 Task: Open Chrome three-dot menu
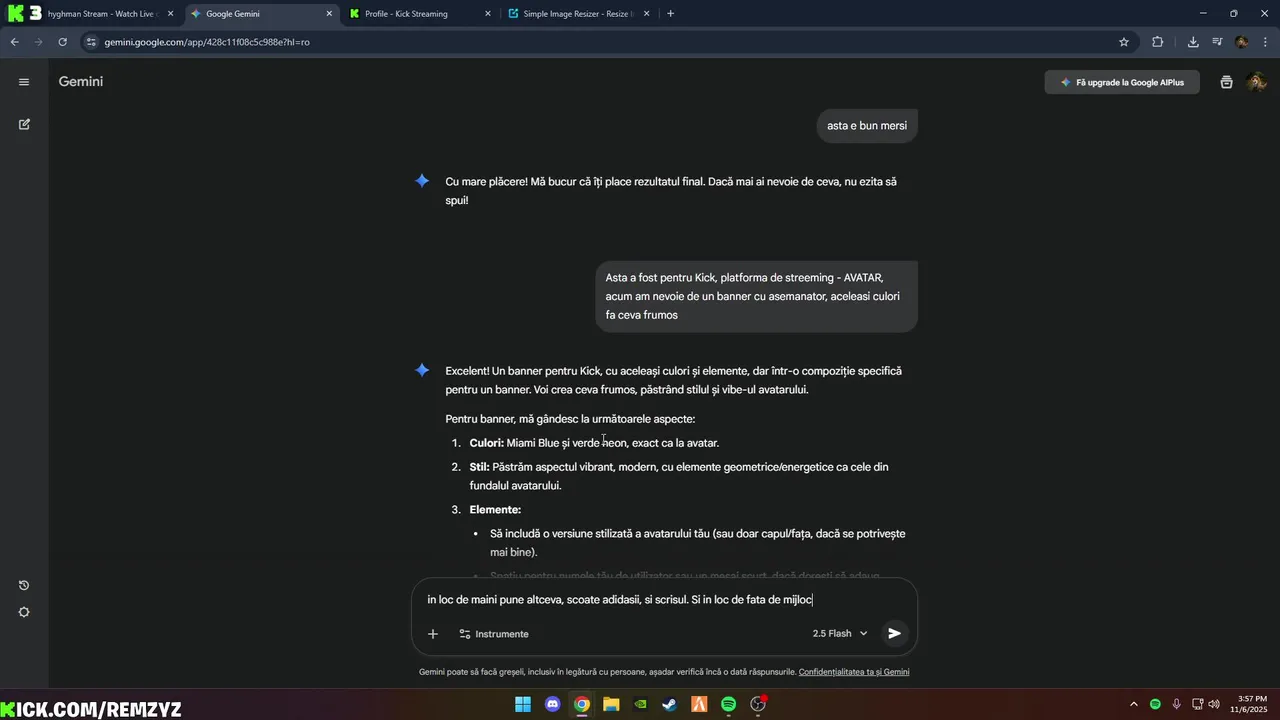click(1266, 42)
